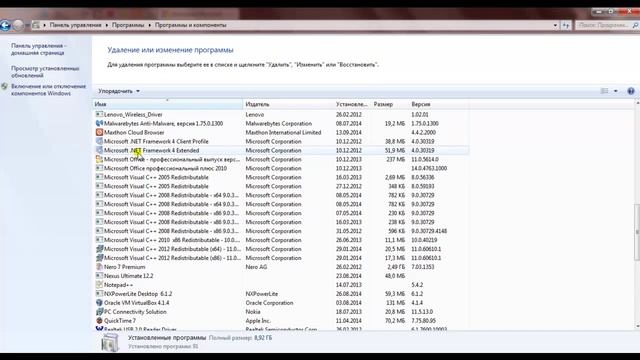Image resolution: width=640 pixels, height=360 pixels.
Task: Select the Lenovo_Wireless_Driver icon
Action: pos(99,114)
